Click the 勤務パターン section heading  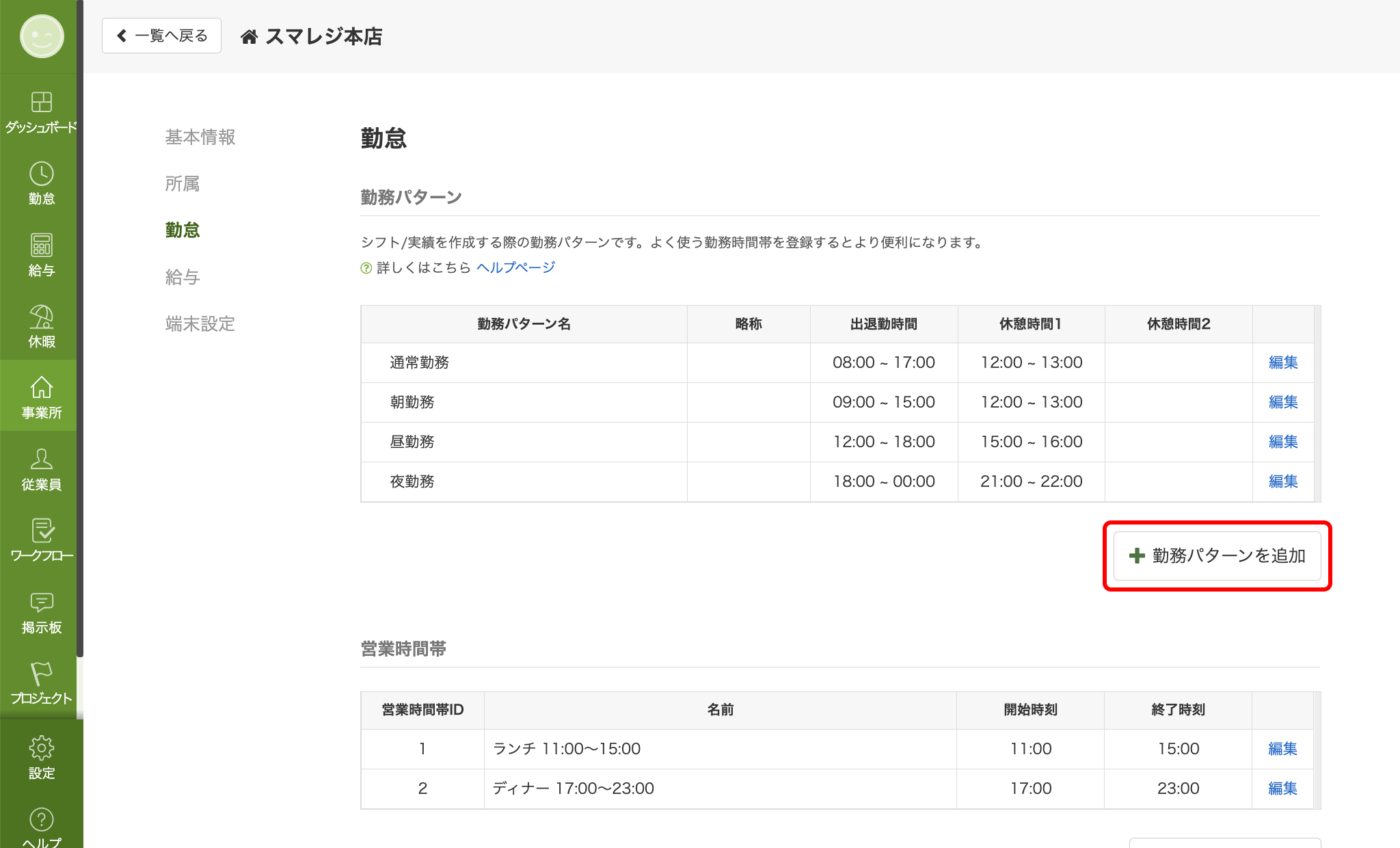[412, 198]
